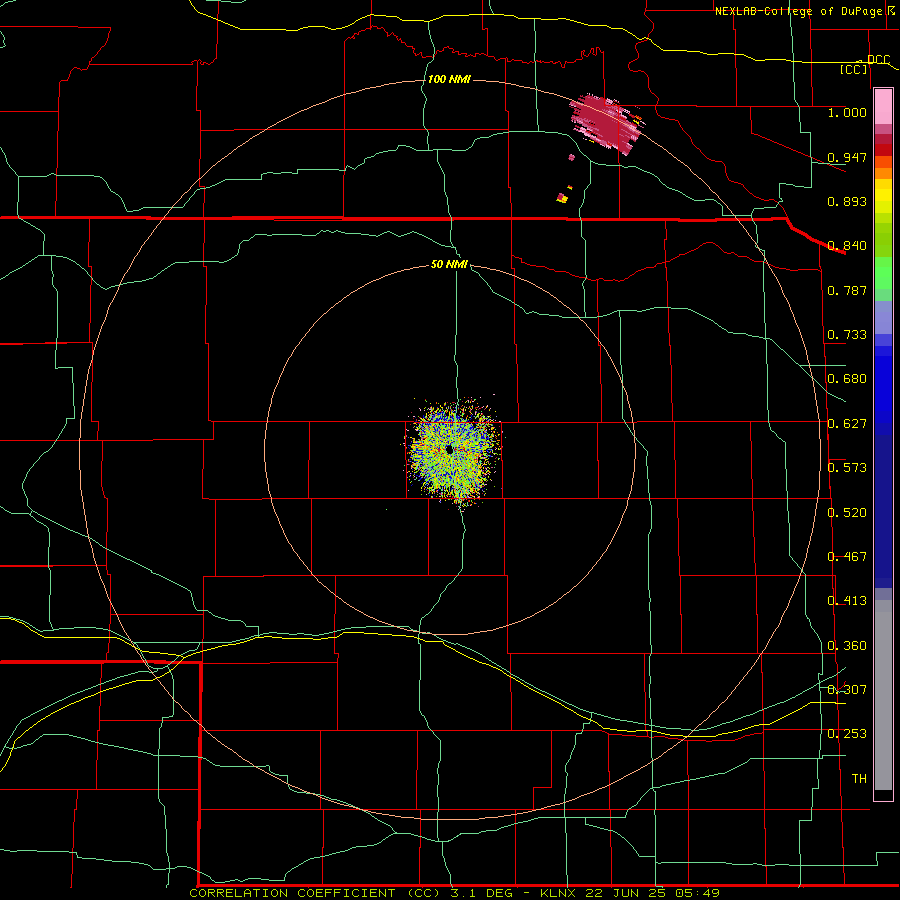Image resolution: width=900 pixels, height=900 pixels.
Task: Select the 0.467 scale value
Action: (847, 557)
